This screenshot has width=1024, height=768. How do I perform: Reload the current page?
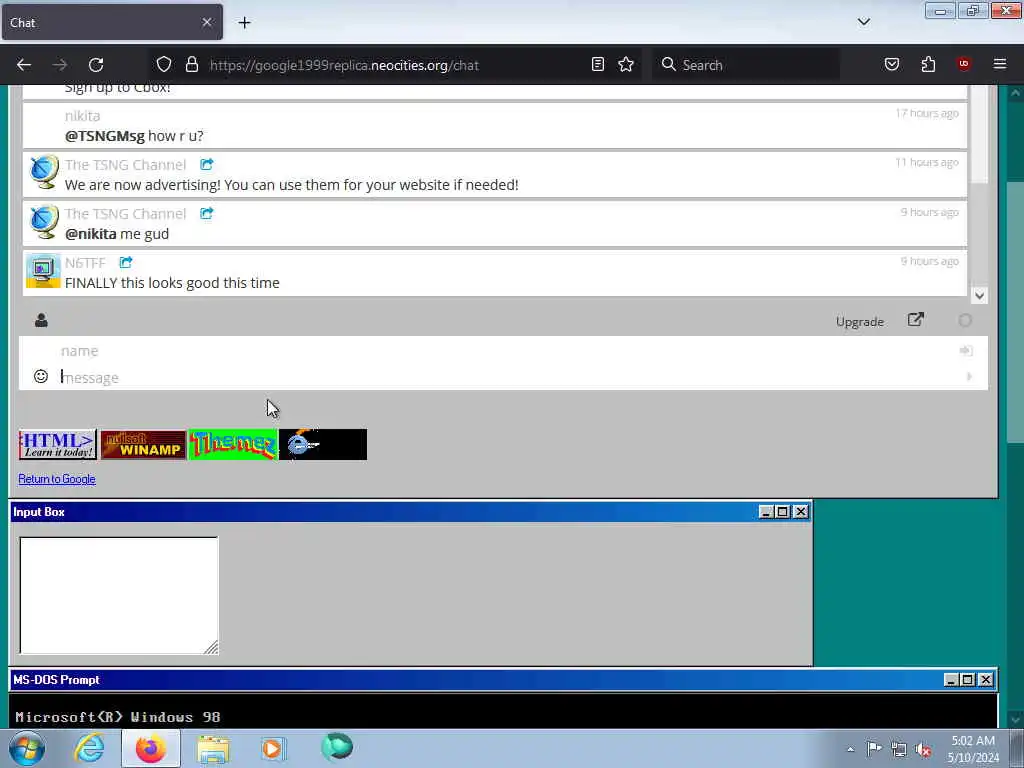pyautogui.click(x=96, y=65)
